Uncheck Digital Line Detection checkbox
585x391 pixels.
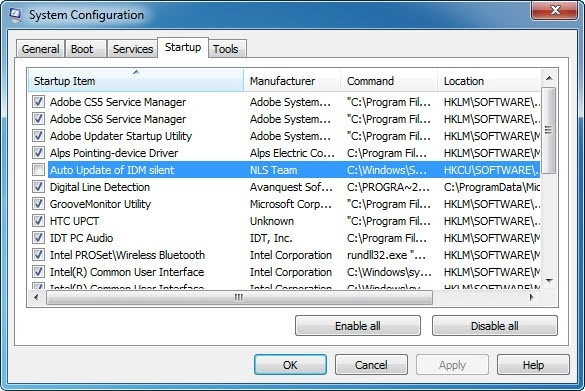tap(38, 187)
